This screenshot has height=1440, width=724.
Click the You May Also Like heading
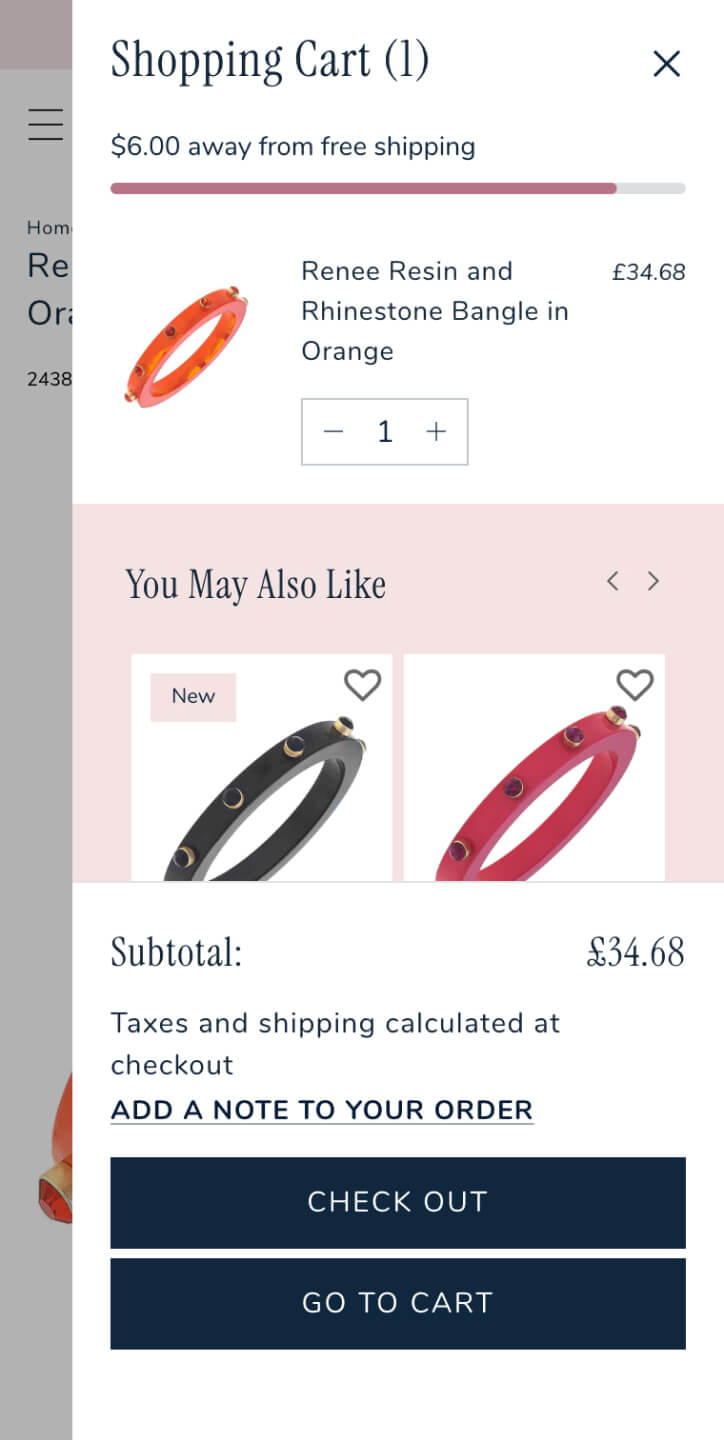point(255,585)
